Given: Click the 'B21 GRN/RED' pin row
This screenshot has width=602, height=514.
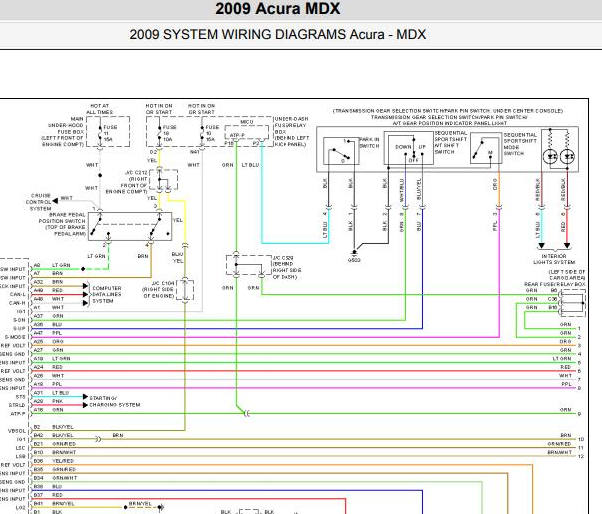Looking at the screenshot, I should 55,444.
